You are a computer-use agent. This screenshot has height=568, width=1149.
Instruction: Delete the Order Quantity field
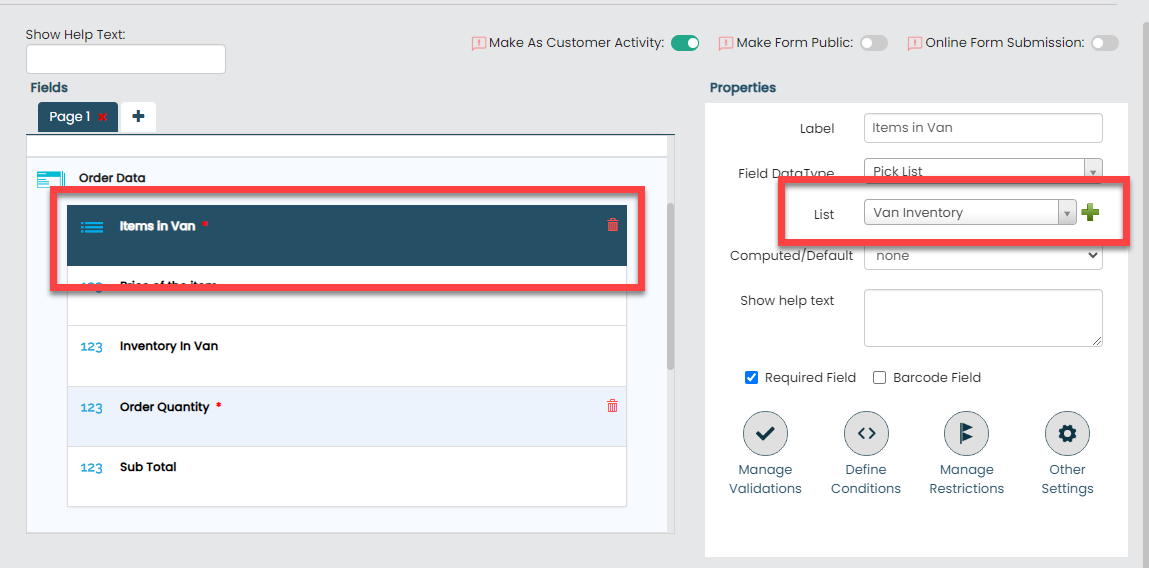click(x=612, y=406)
